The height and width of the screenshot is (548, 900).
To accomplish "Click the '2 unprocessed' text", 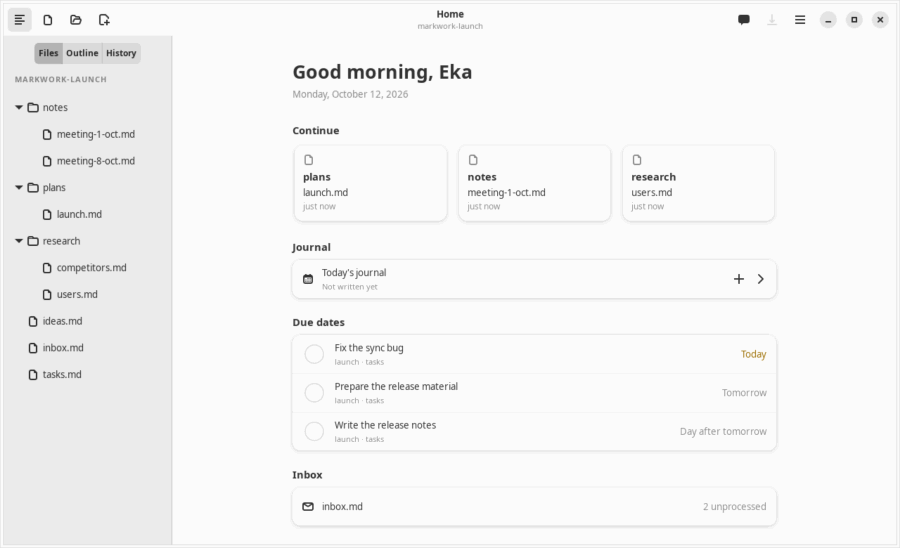I will point(735,506).
